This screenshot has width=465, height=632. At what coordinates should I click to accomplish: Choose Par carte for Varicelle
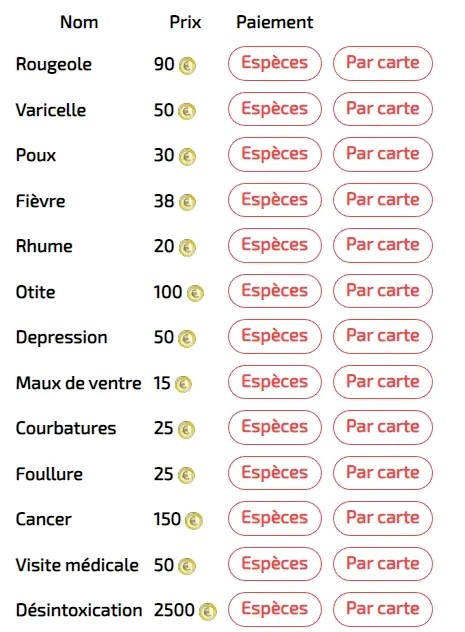click(383, 109)
